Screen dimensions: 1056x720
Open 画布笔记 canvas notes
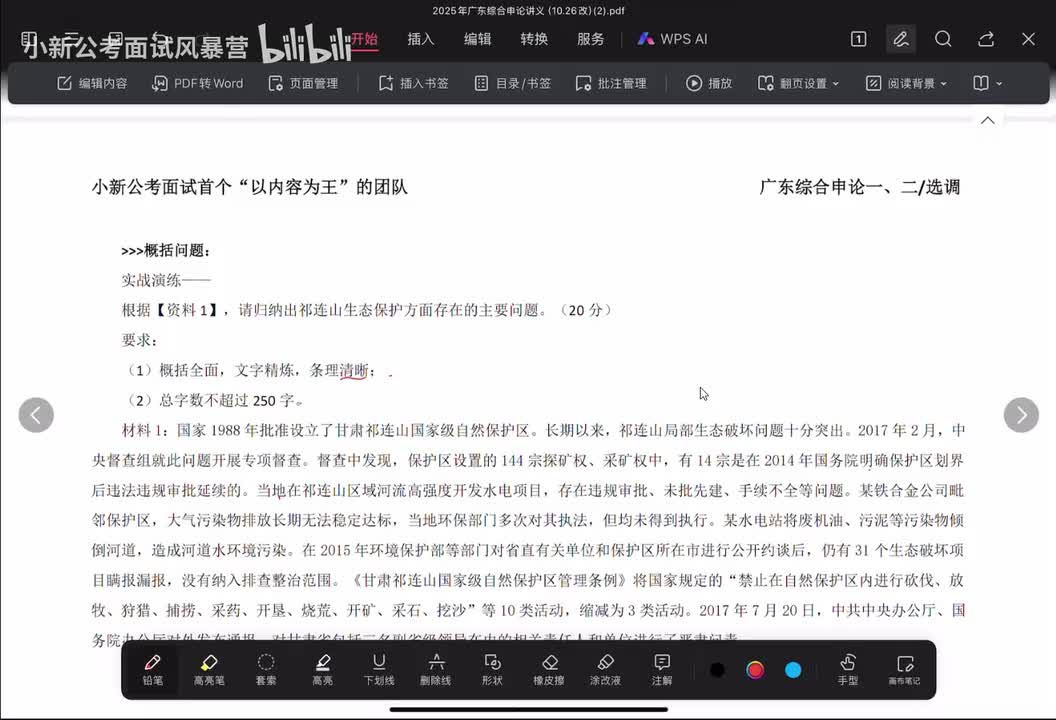(x=904, y=669)
